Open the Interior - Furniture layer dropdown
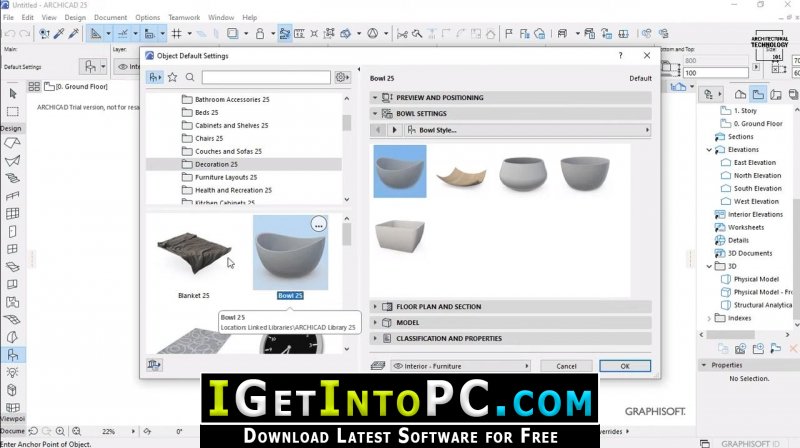 (461, 366)
